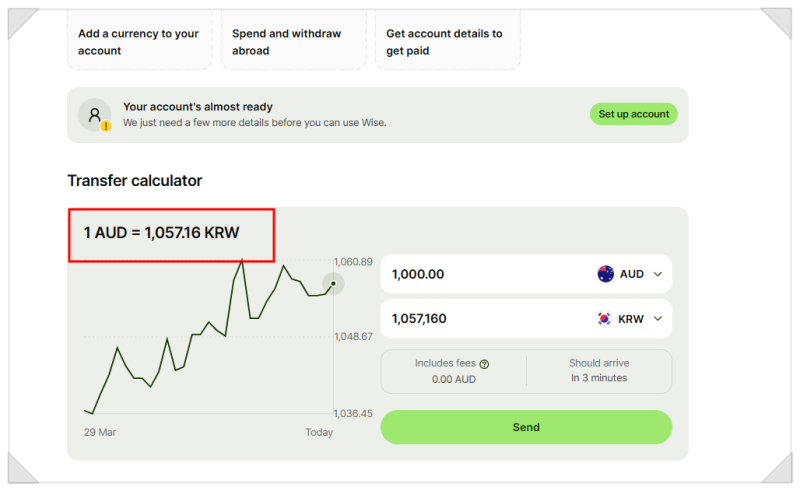This screenshot has width=800, height=491.
Task: Click the In 3 minutes arrival text
Action: coord(599,378)
